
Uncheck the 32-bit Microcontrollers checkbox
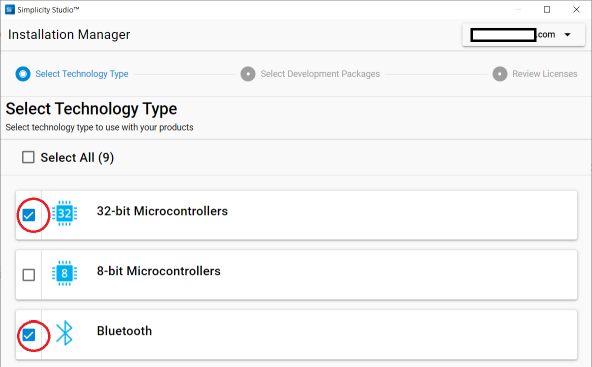[29, 215]
